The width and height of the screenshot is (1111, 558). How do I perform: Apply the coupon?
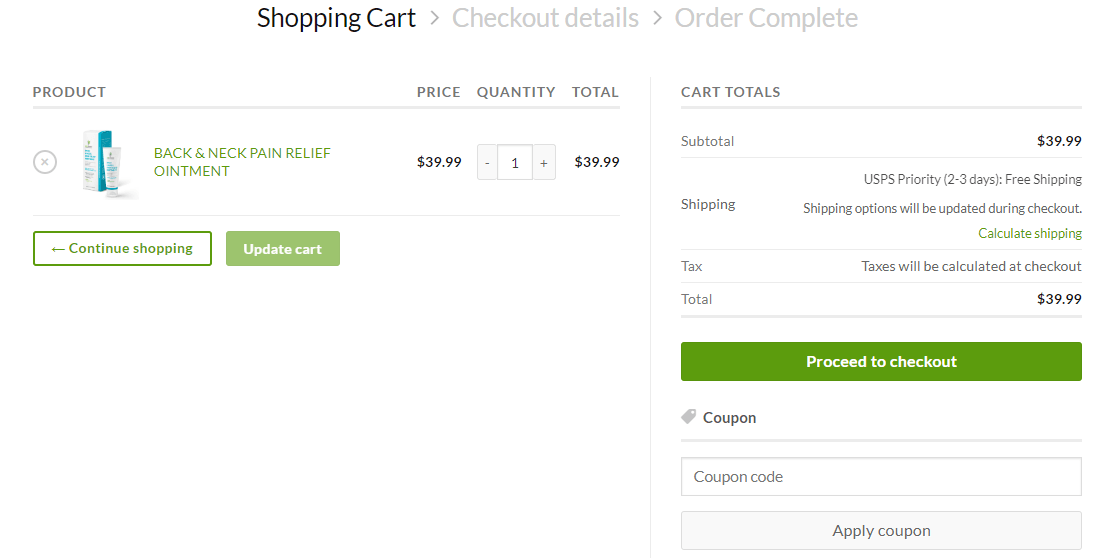click(x=881, y=531)
